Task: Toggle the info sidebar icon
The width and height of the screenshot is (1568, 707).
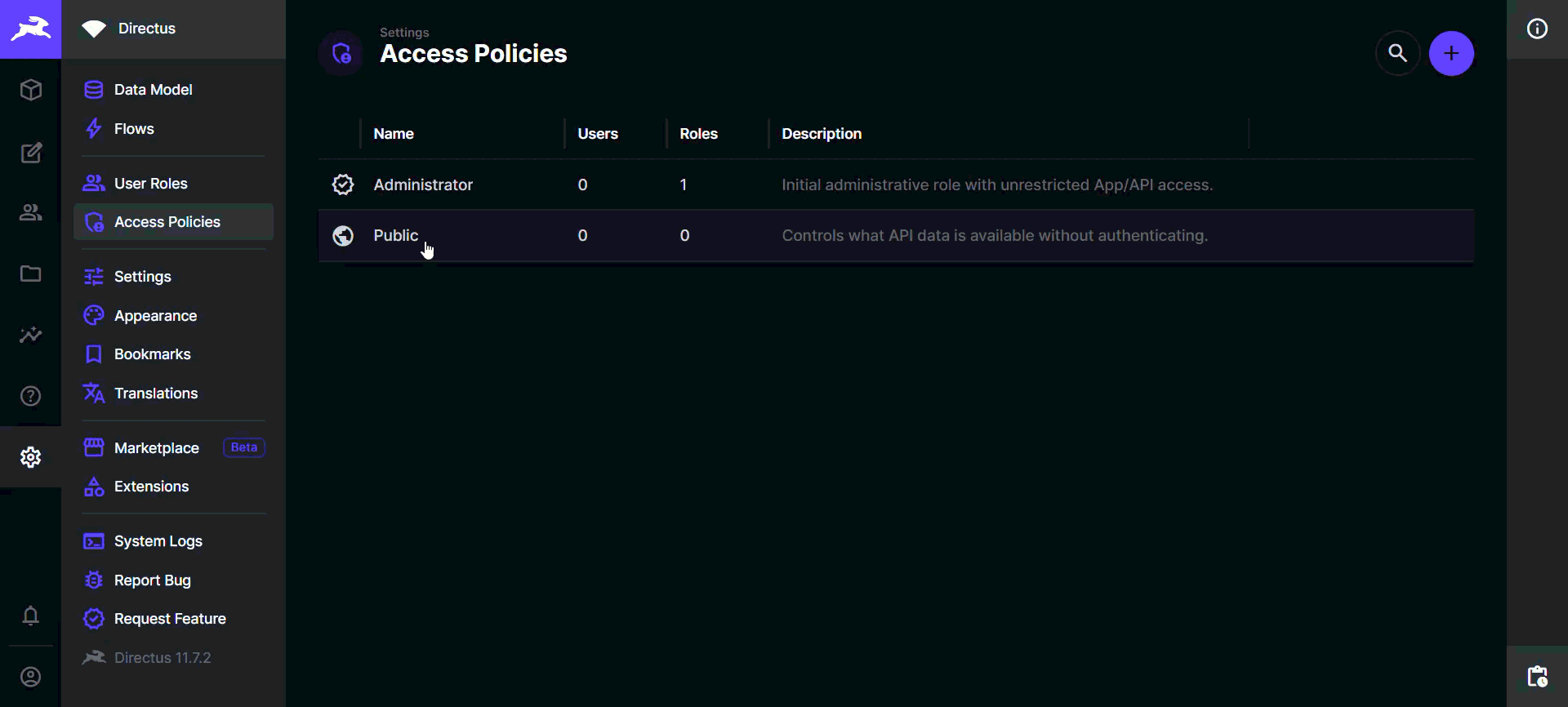Action: pos(1537,29)
